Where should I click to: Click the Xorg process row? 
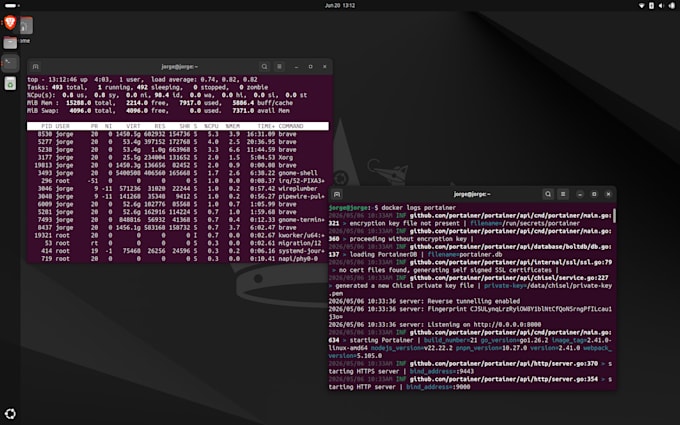point(178,157)
